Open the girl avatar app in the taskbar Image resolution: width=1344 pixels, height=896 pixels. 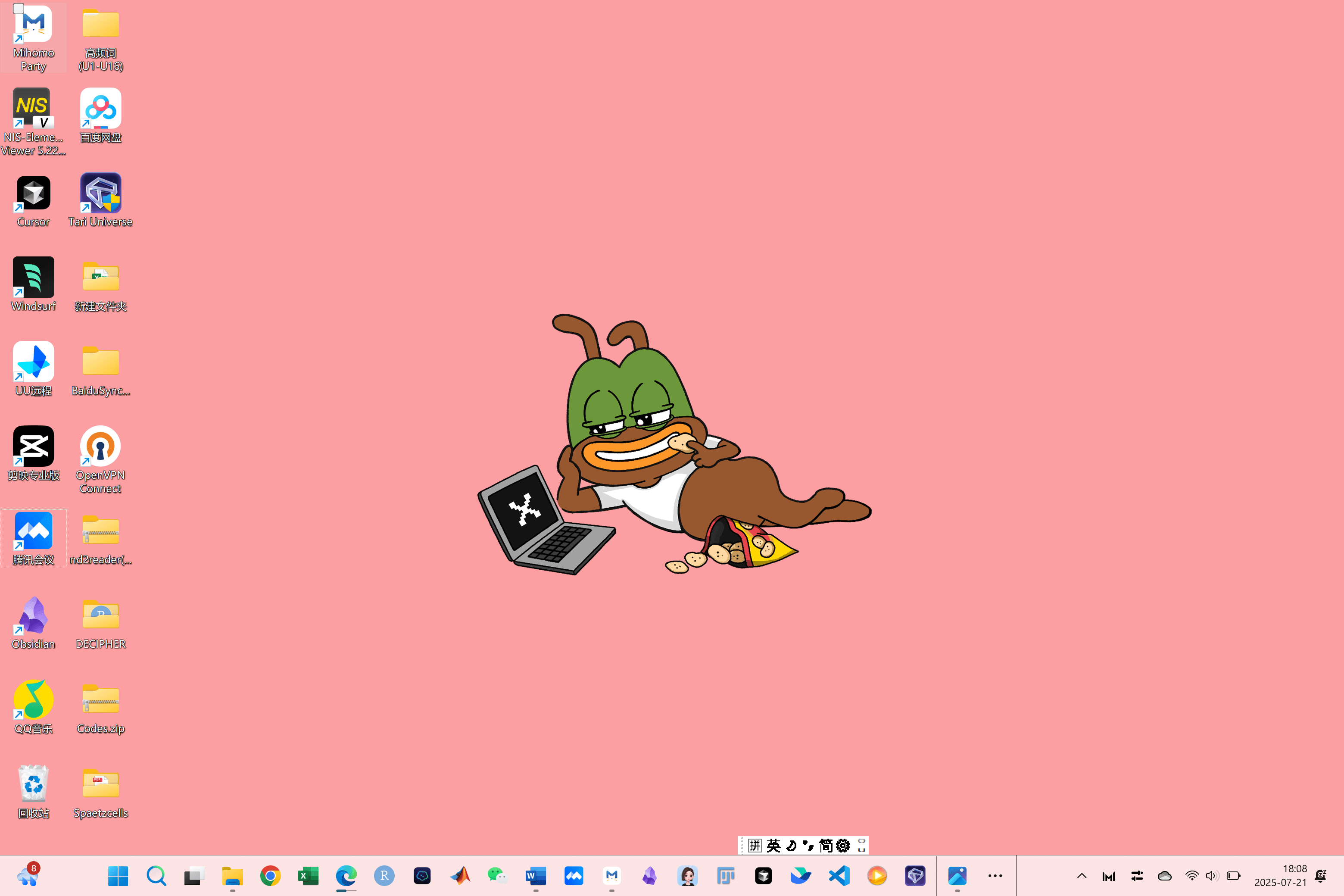(x=688, y=875)
